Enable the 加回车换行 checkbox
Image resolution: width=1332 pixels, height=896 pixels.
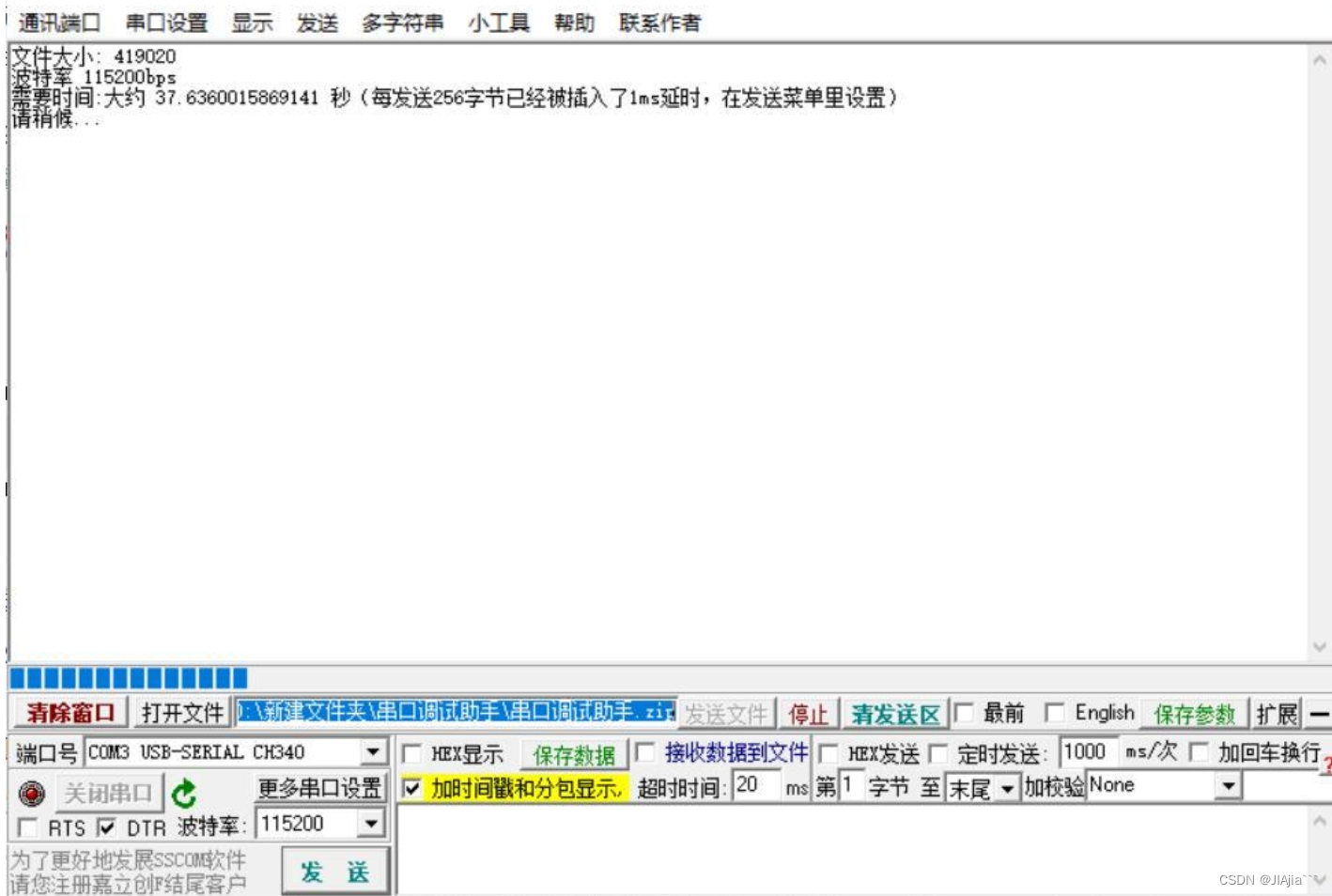pyautogui.click(x=1199, y=752)
